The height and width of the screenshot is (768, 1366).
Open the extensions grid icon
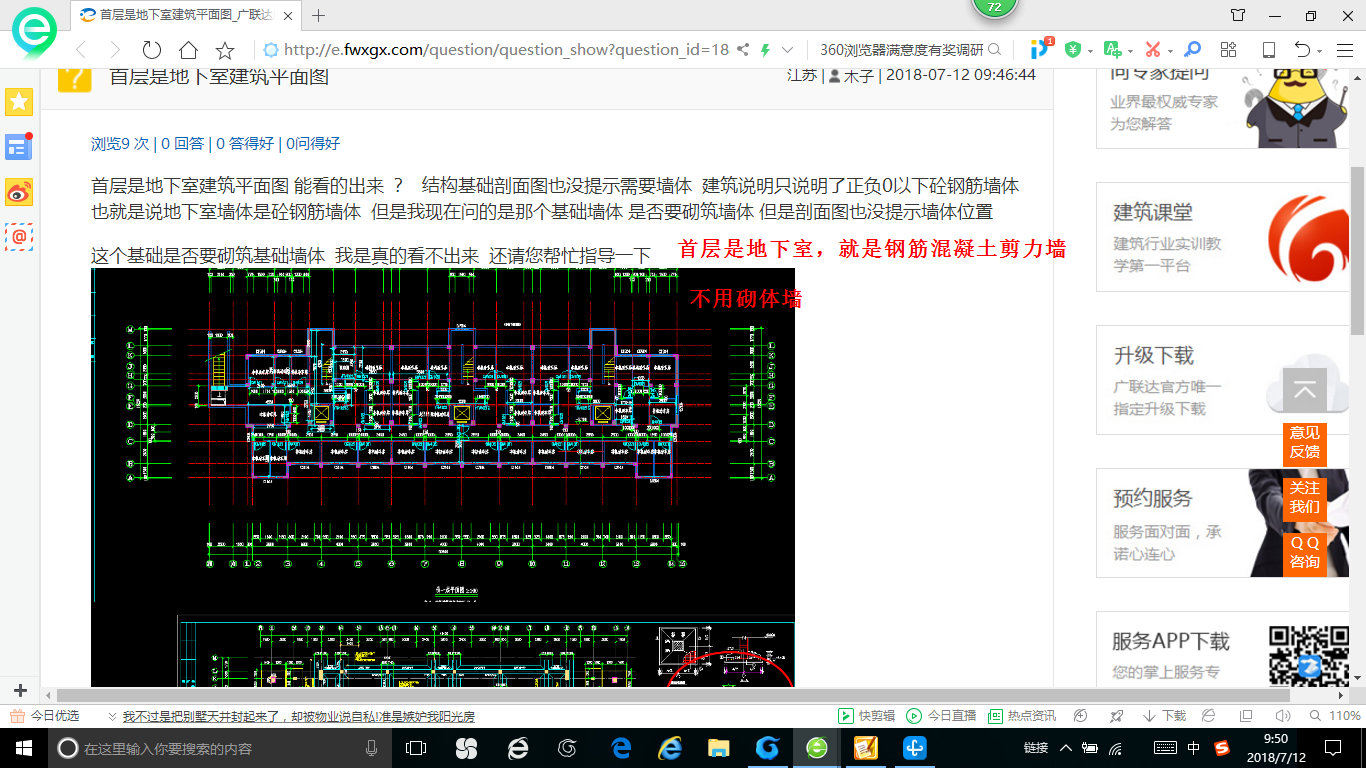(x=1229, y=50)
